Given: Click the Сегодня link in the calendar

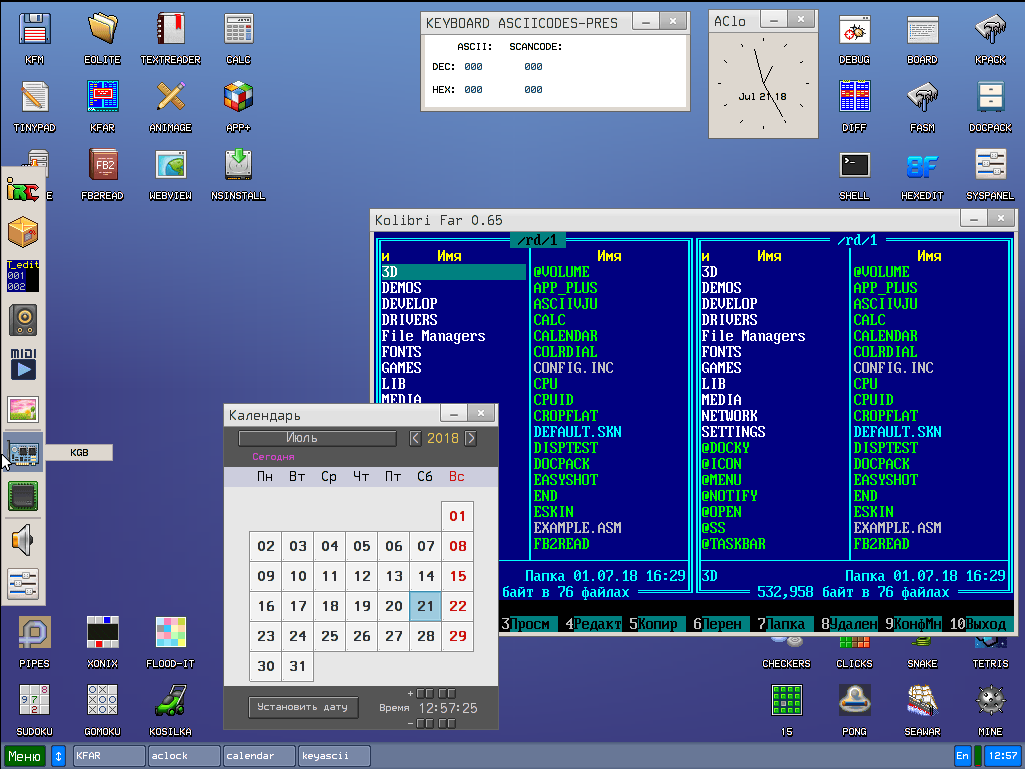Looking at the screenshot, I should [x=273, y=457].
